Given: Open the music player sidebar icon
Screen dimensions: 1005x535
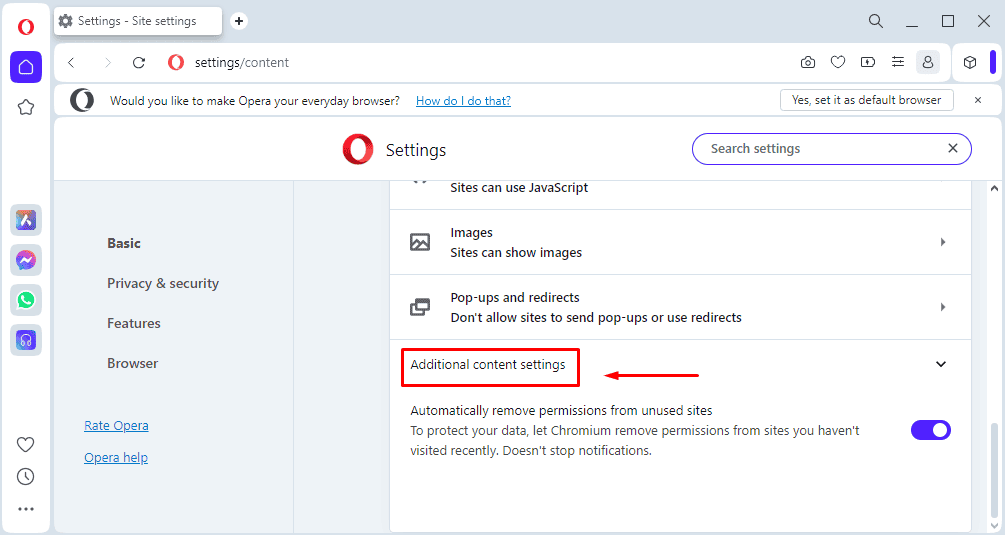Looking at the screenshot, I should (26, 340).
